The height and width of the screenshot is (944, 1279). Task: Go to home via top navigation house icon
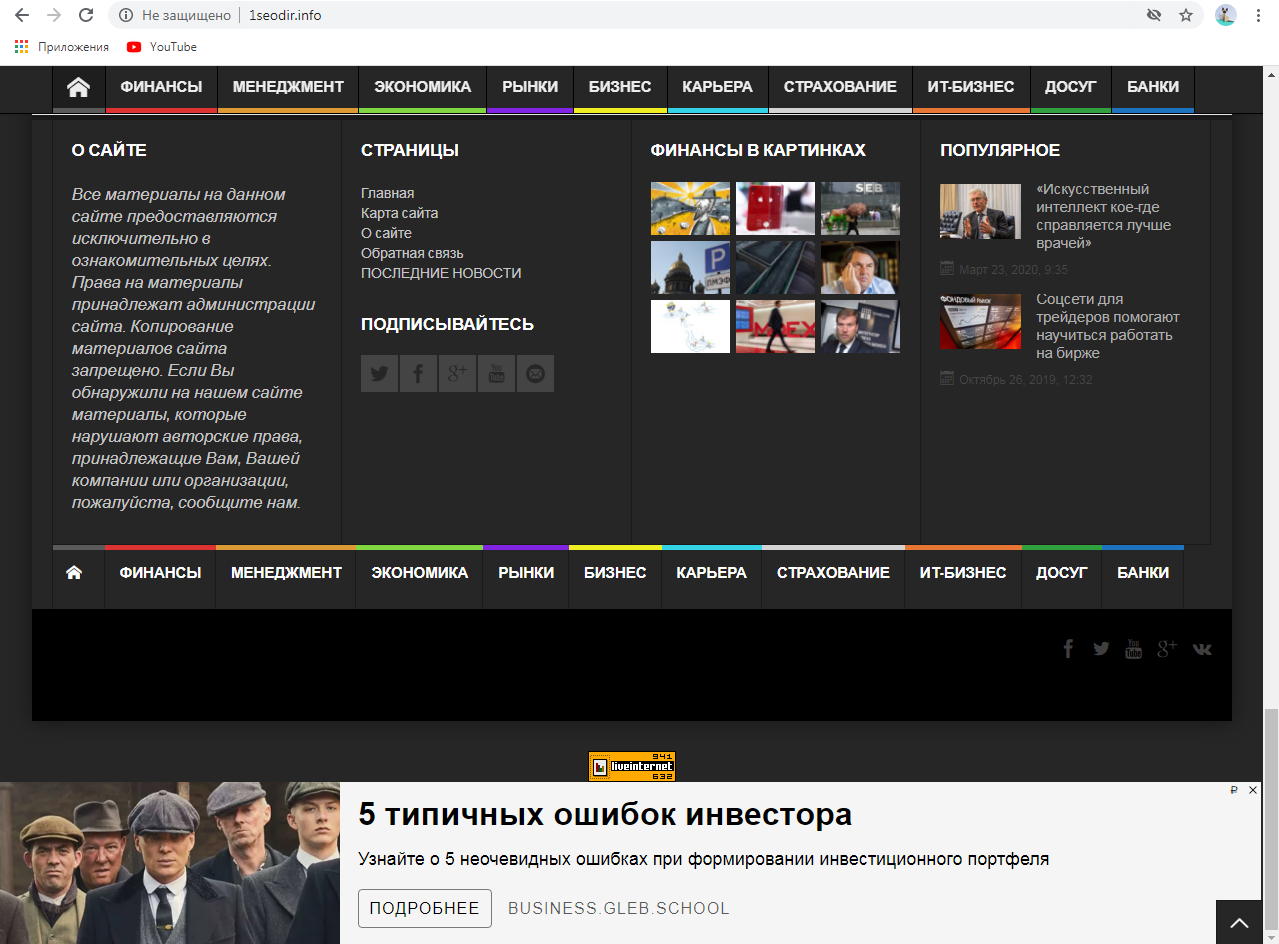pos(79,88)
